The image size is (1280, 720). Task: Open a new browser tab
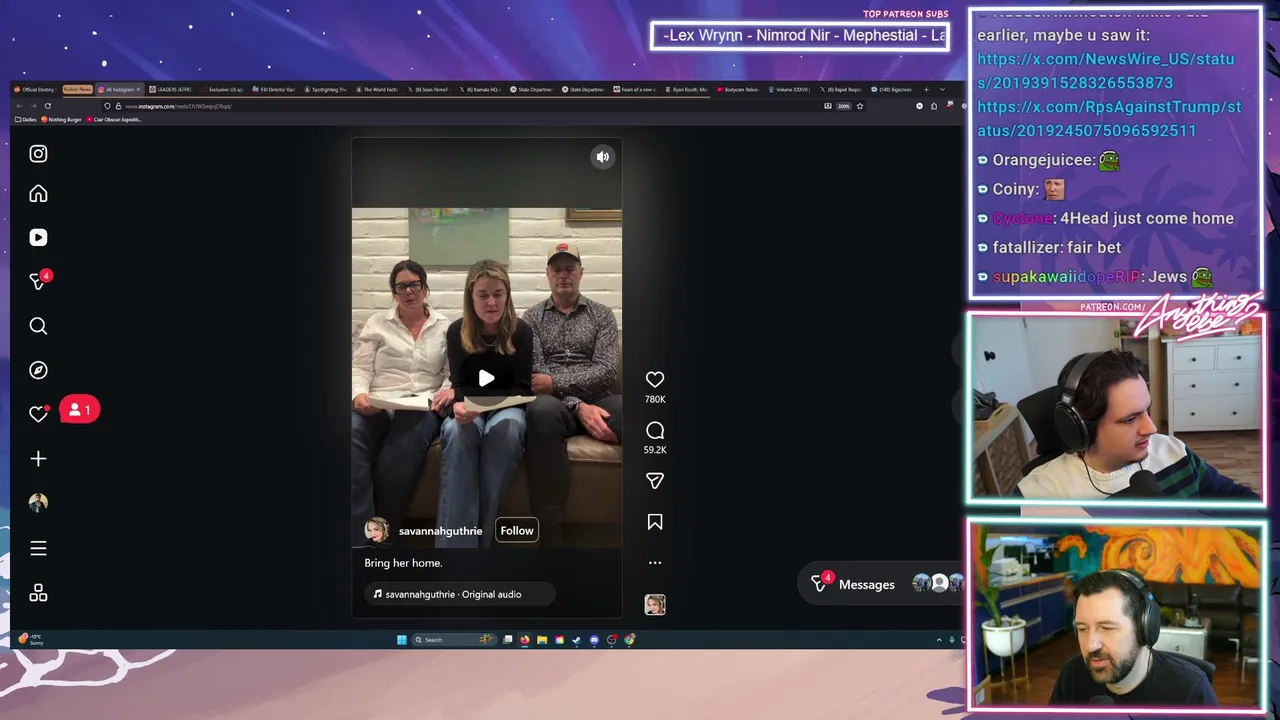pos(926,89)
